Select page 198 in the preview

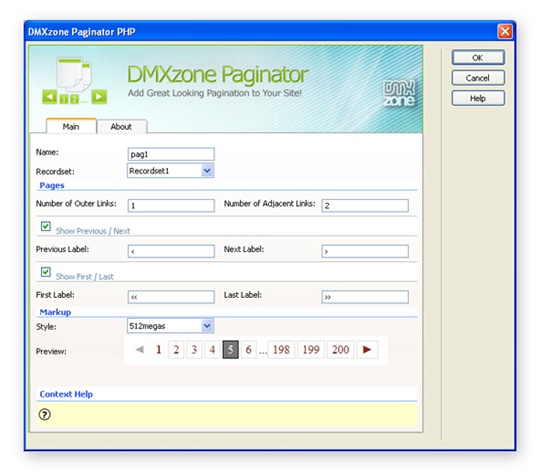(x=281, y=350)
